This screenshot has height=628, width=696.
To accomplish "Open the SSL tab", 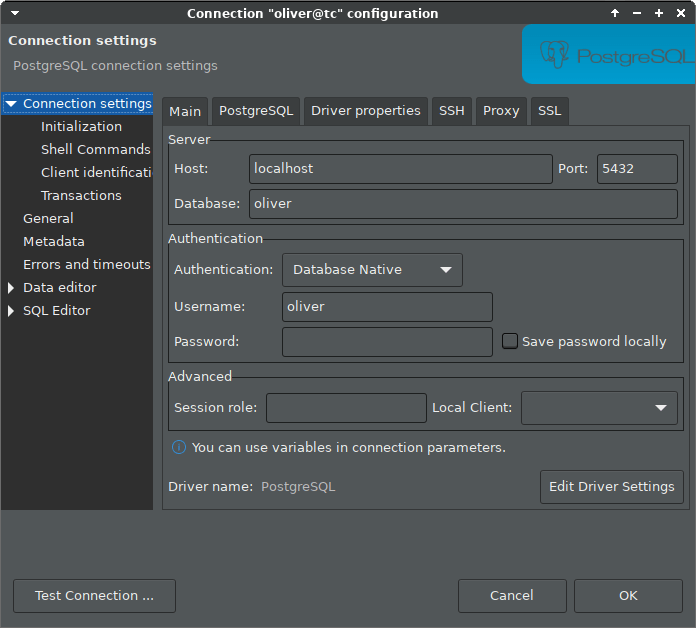I will [x=549, y=110].
